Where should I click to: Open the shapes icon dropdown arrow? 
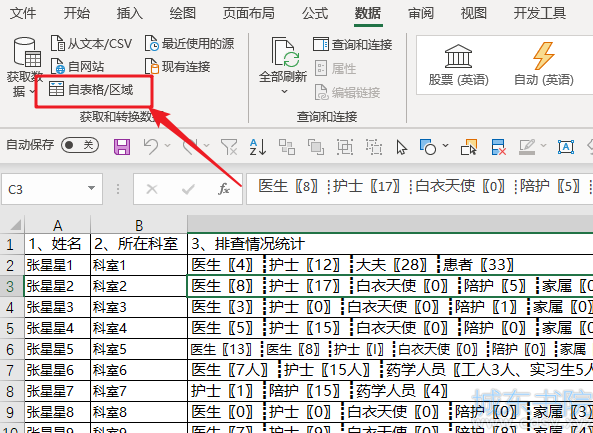(446, 146)
